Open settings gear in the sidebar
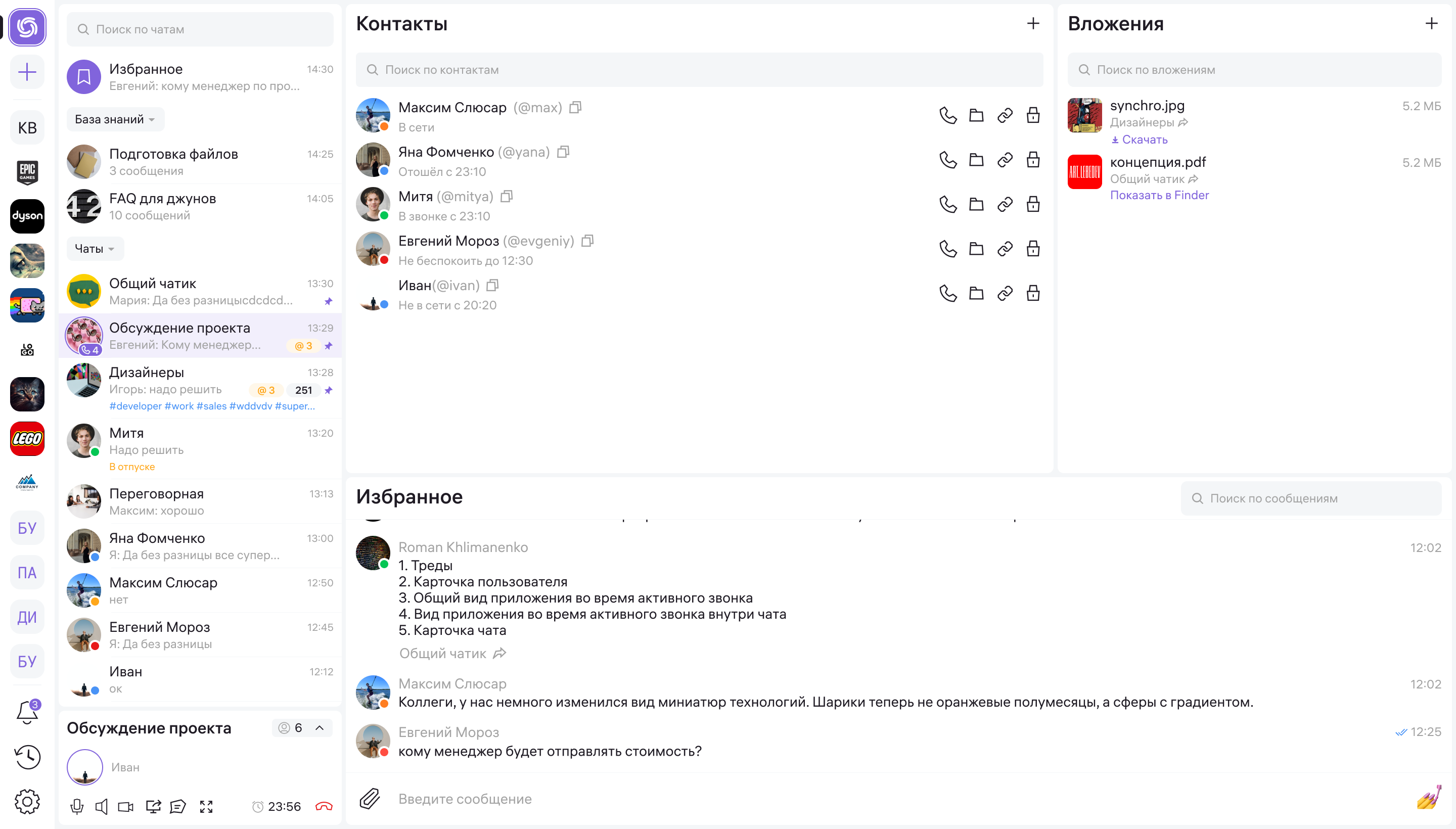This screenshot has height=829, width=1456. click(27, 801)
